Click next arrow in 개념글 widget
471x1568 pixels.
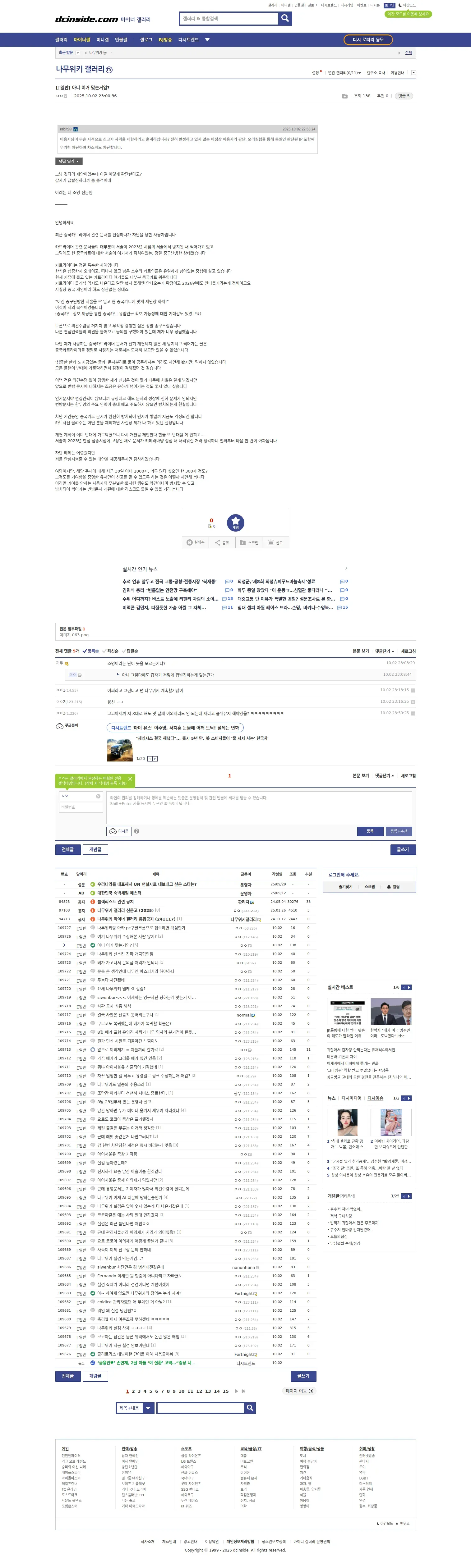pyautogui.click(x=409, y=1196)
